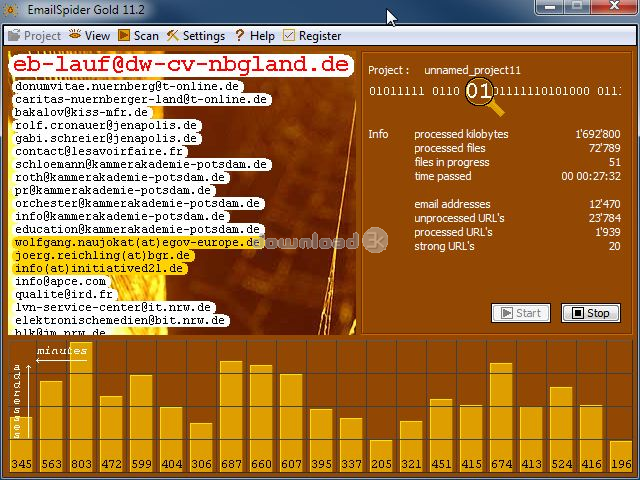Select highlighted info(at)initiatived21.de entry

[99, 269]
